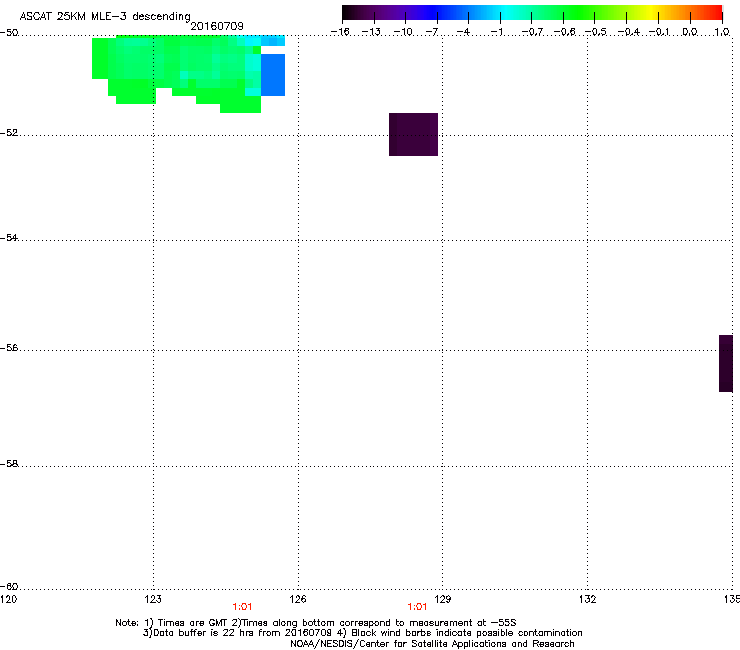Click the latitude label '-54'
This screenshot has height=650, width=740.
point(9,237)
